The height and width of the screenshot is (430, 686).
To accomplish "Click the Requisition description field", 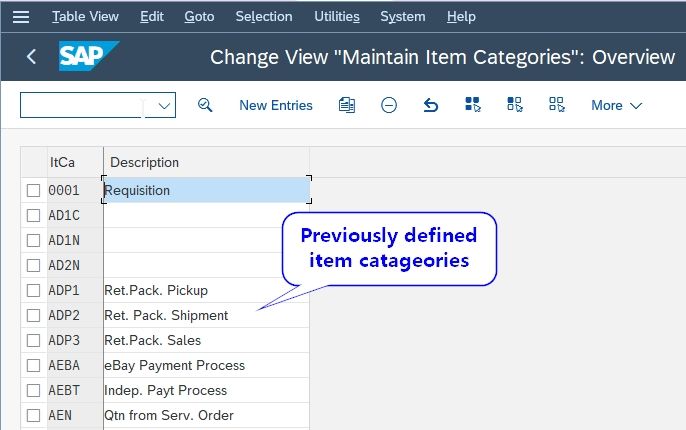I will (206, 190).
